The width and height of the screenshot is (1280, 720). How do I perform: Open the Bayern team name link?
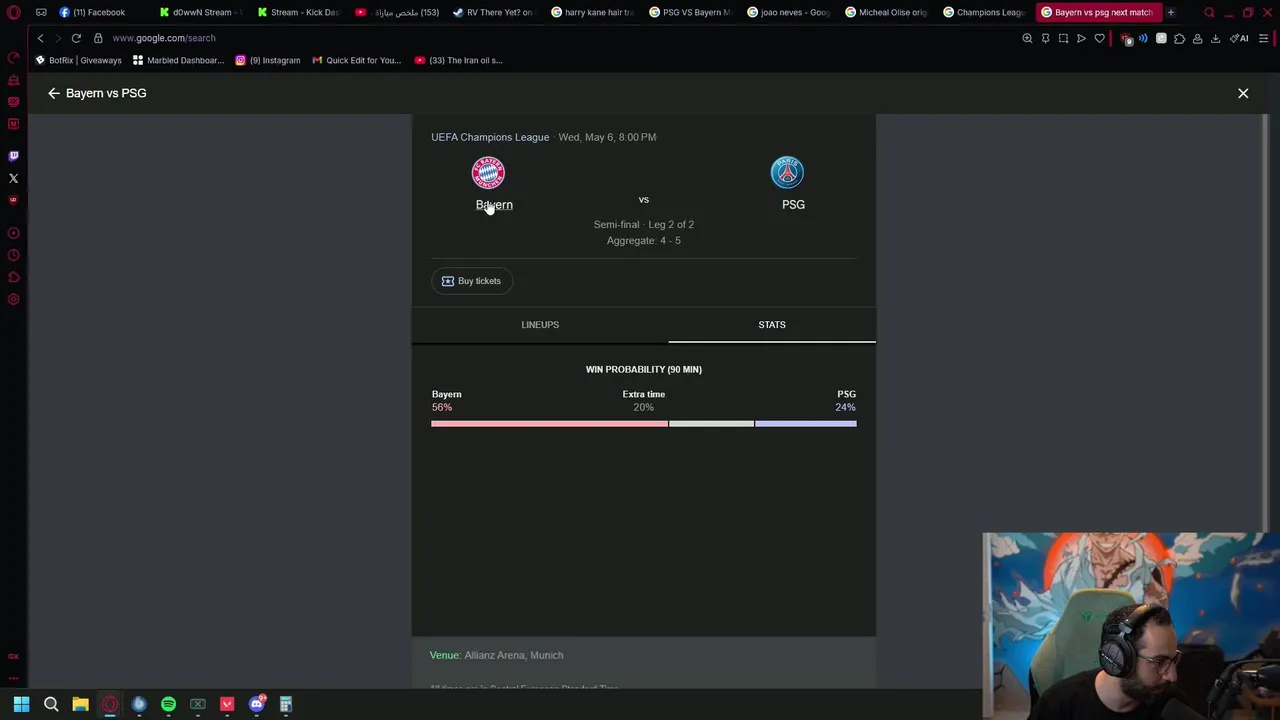(x=494, y=205)
